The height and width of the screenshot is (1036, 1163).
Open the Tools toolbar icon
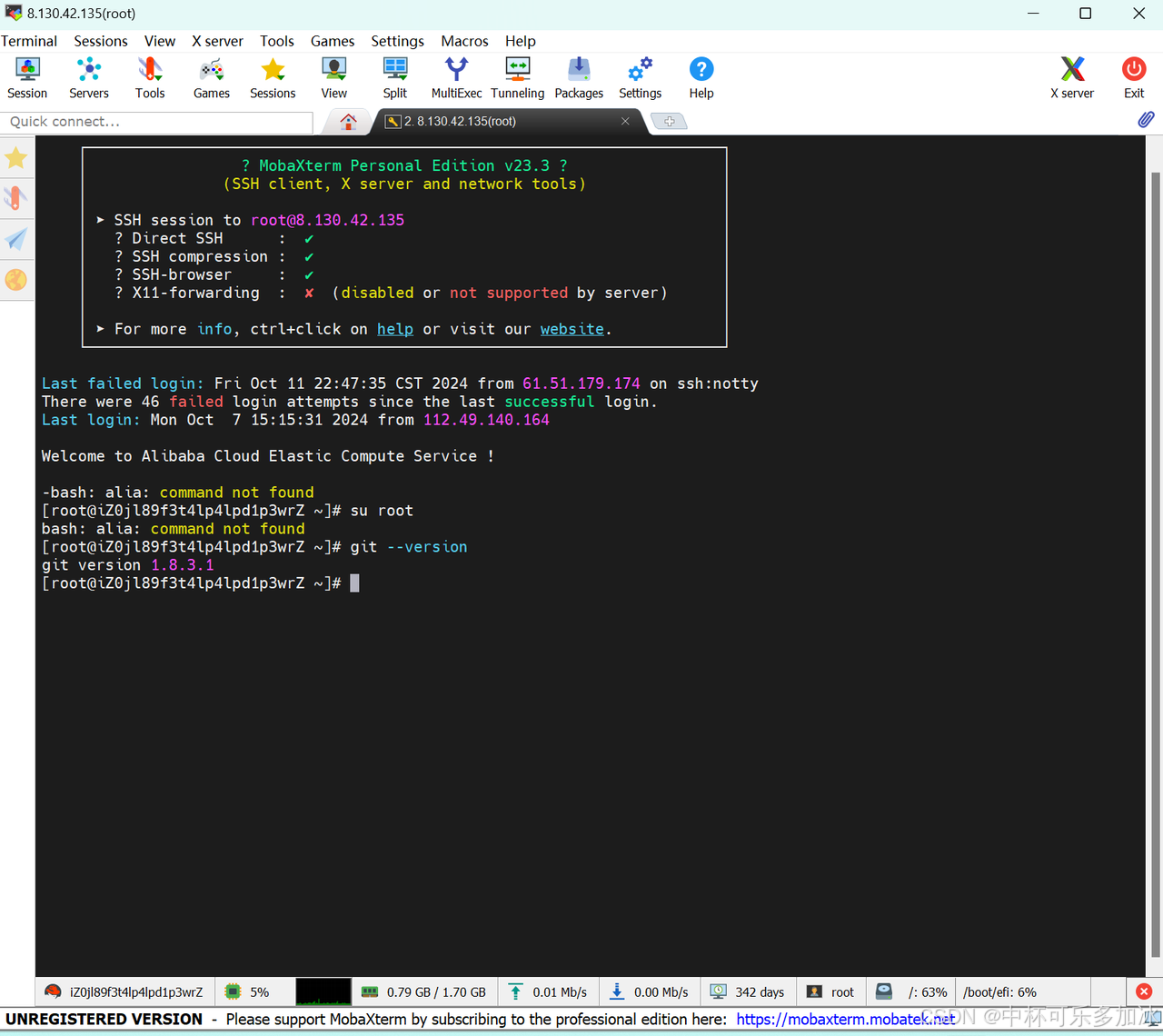pyautogui.click(x=150, y=78)
